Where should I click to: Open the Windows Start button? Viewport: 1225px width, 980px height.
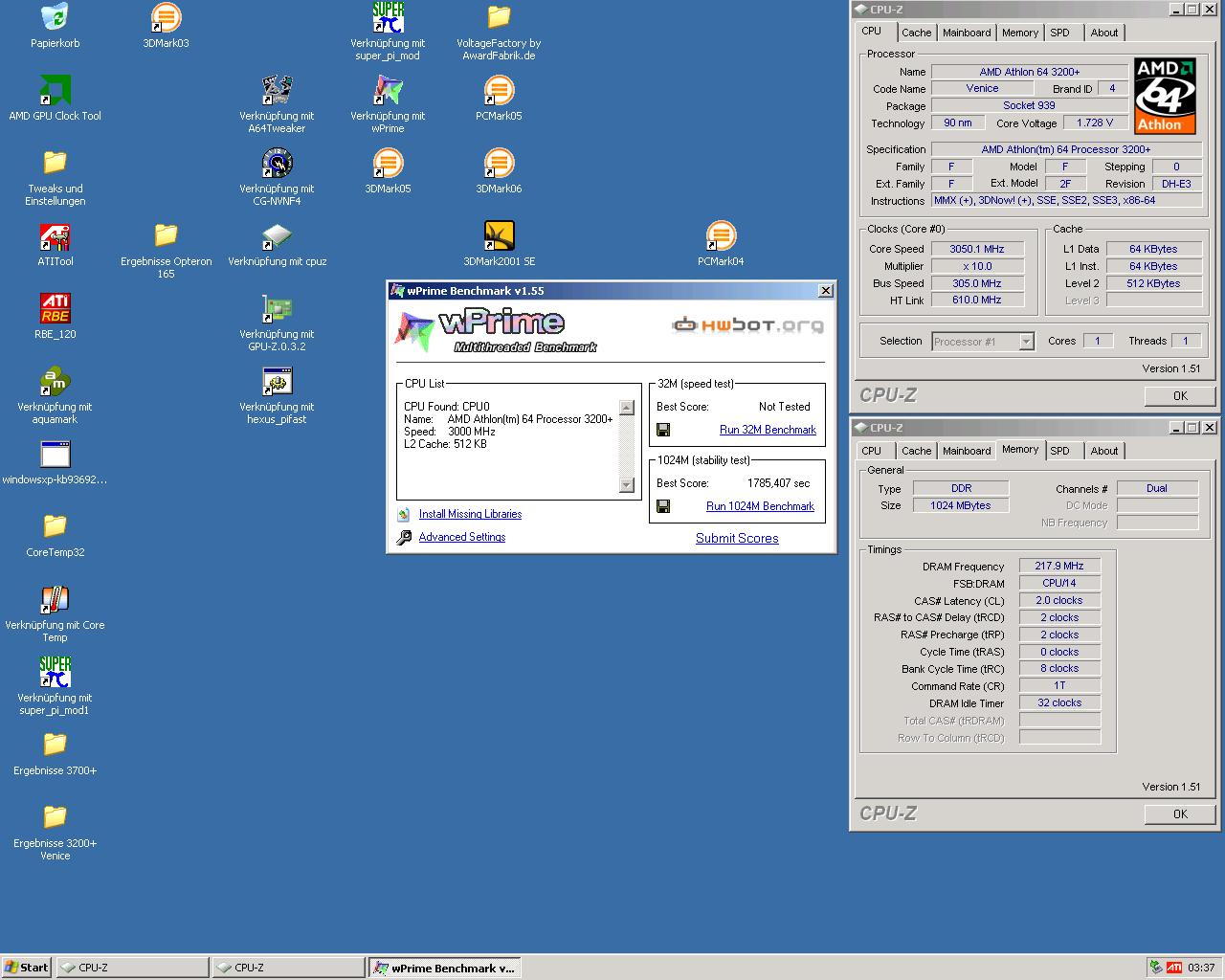[x=27, y=968]
